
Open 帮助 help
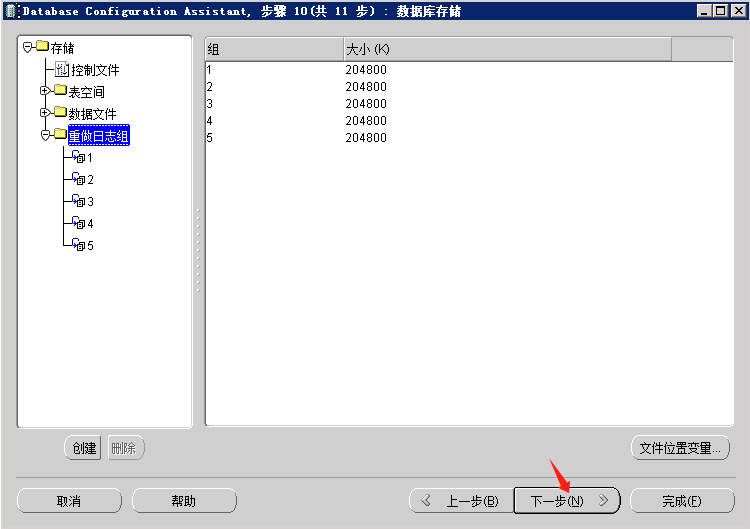[x=184, y=501]
